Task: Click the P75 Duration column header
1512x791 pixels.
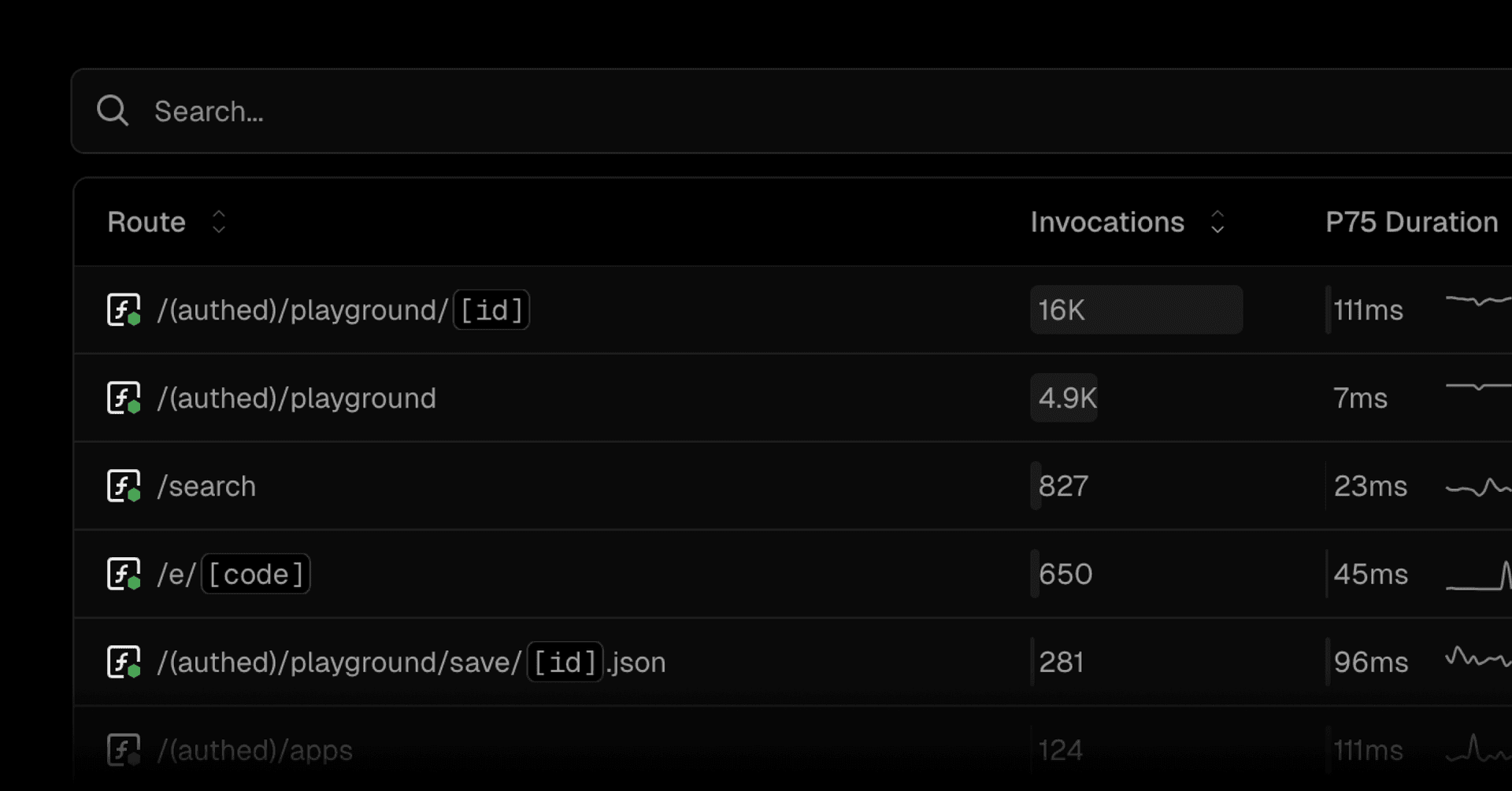Action: [1411, 222]
